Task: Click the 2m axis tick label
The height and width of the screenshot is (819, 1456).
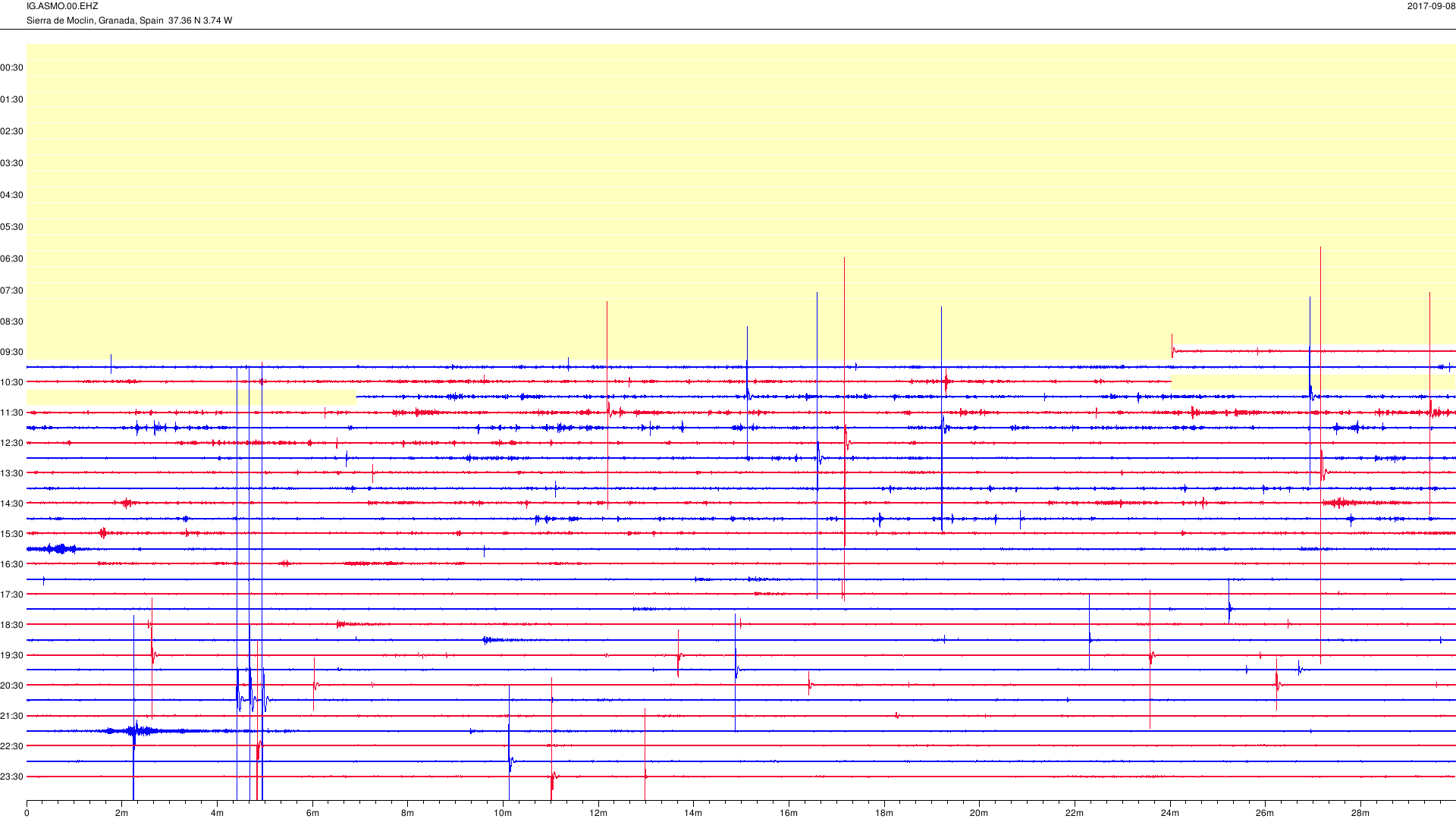Action: point(122,813)
